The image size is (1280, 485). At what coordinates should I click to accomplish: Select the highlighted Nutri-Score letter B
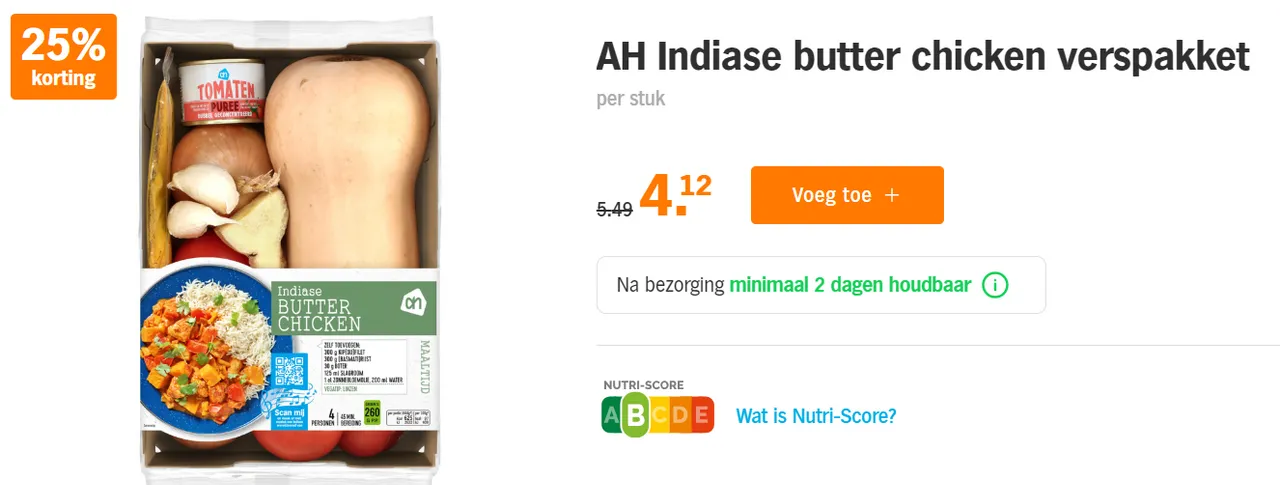[636, 416]
